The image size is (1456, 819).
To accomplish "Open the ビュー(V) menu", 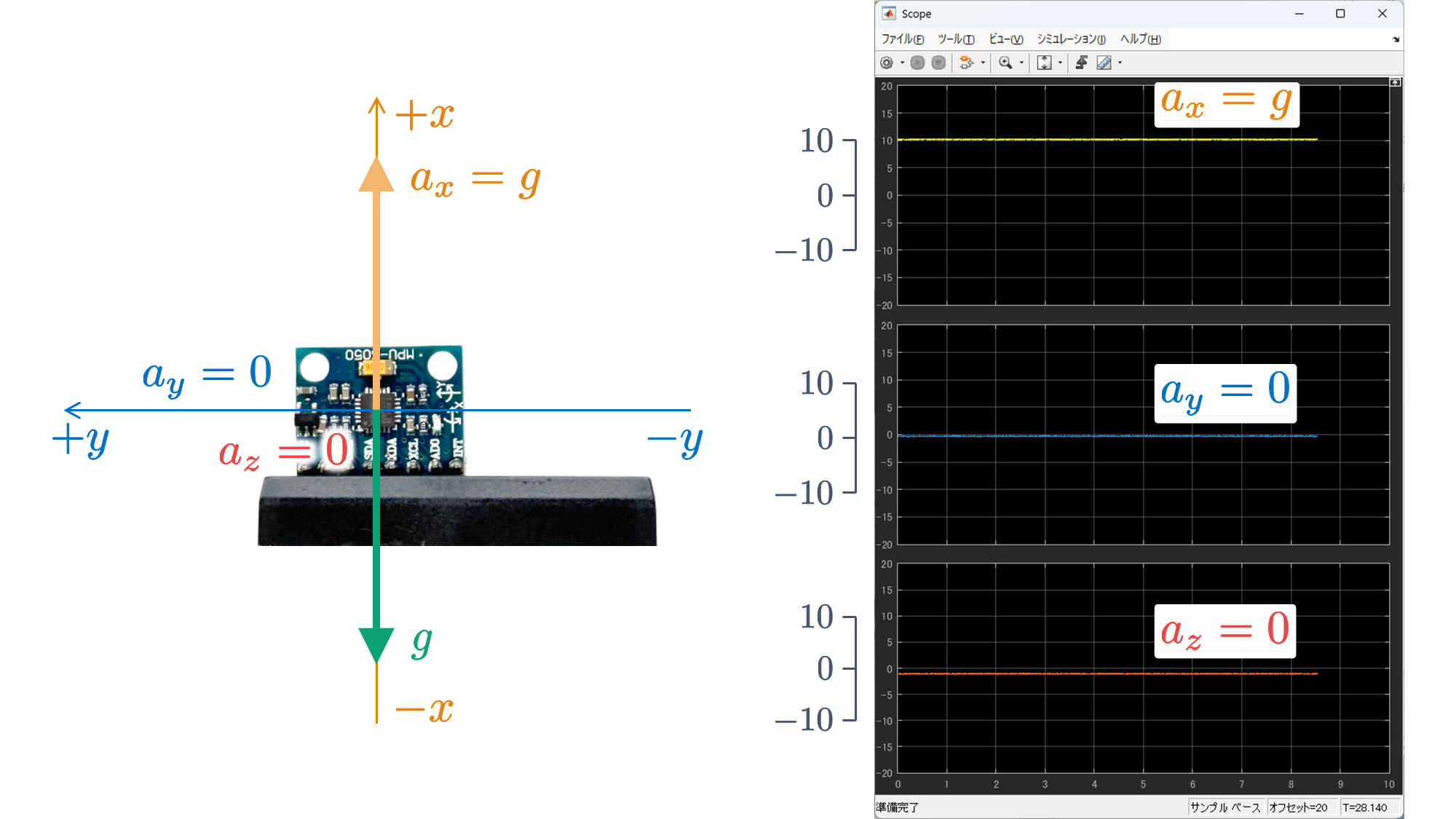I will tap(1005, 39).
